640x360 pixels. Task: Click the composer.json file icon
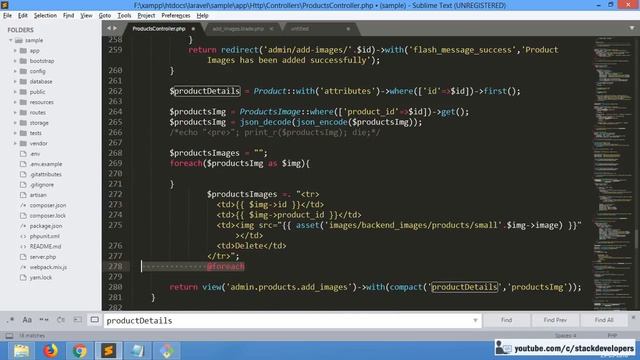23,205
